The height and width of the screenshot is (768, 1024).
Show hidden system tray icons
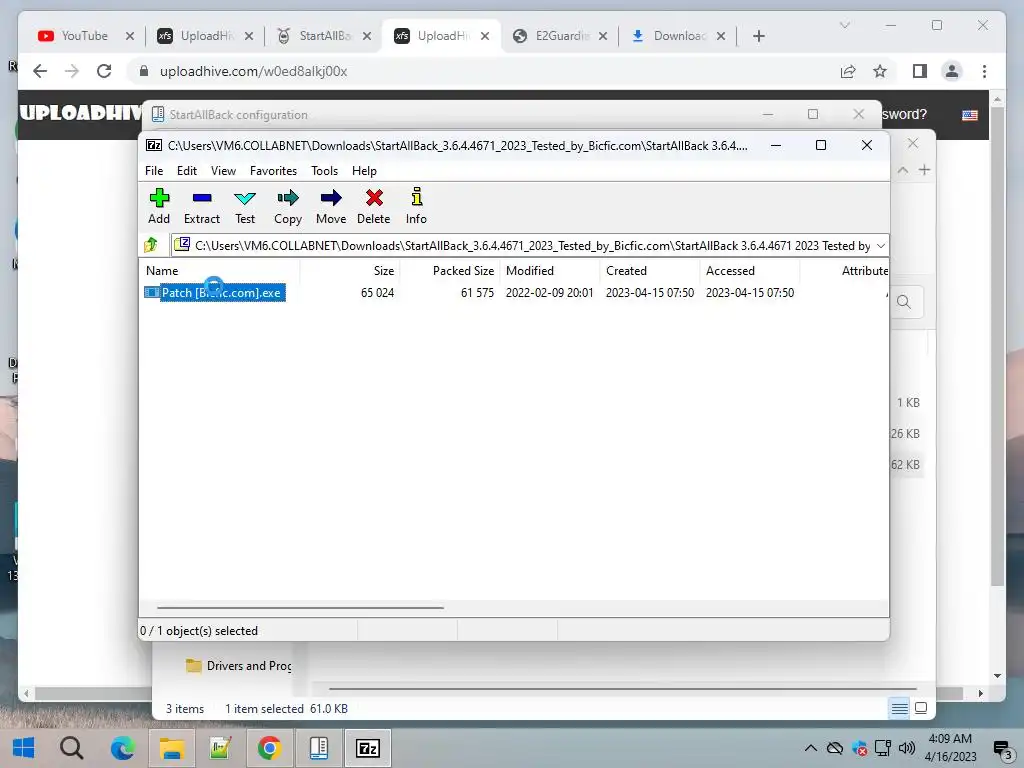click(x=810, y=748)
